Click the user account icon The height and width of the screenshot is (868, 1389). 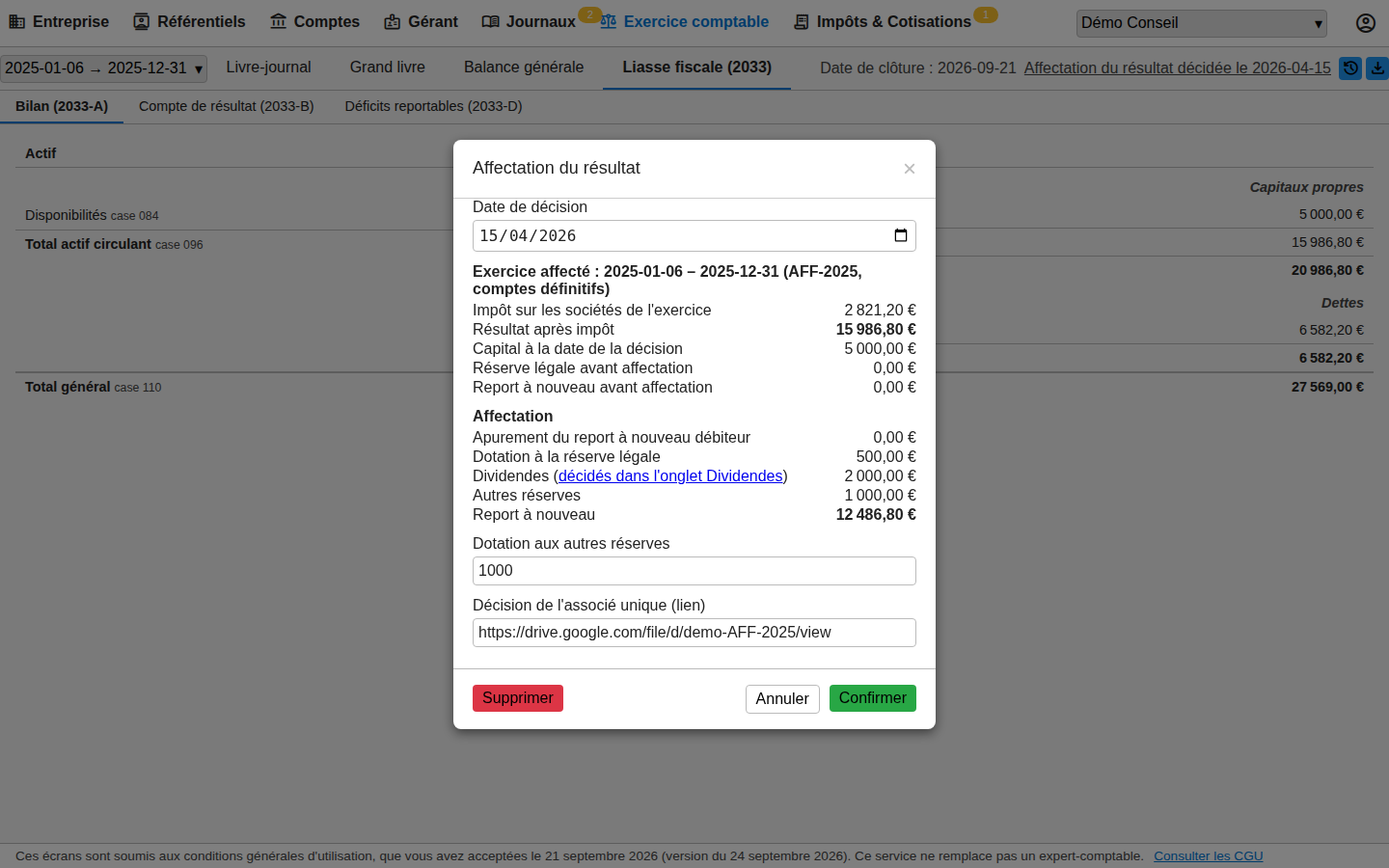click(1365, 23)
